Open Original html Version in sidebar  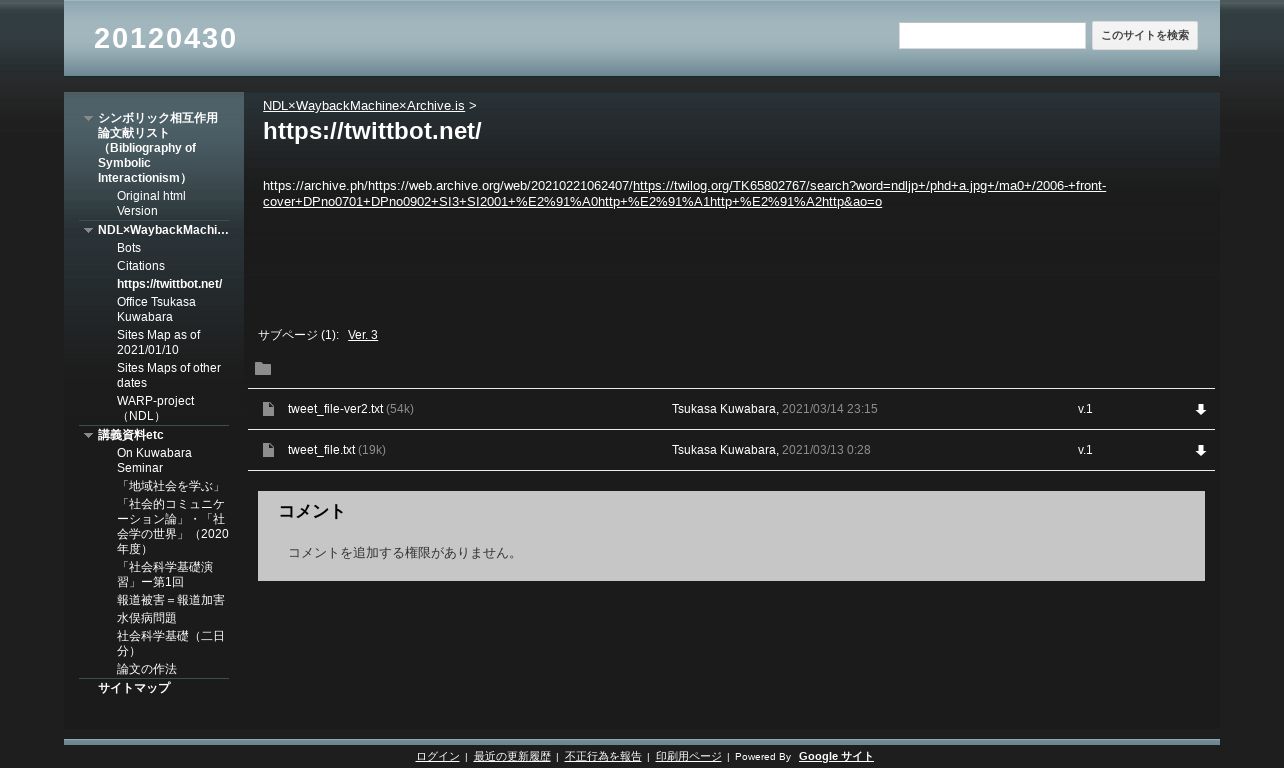click(x=151, y=203)
